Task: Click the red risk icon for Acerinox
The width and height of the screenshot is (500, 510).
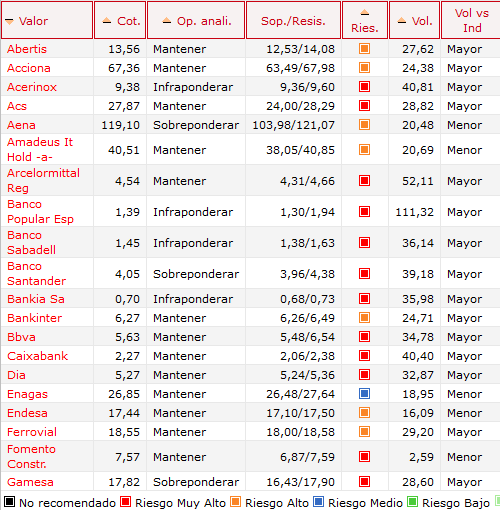Action: pos(364,87)
